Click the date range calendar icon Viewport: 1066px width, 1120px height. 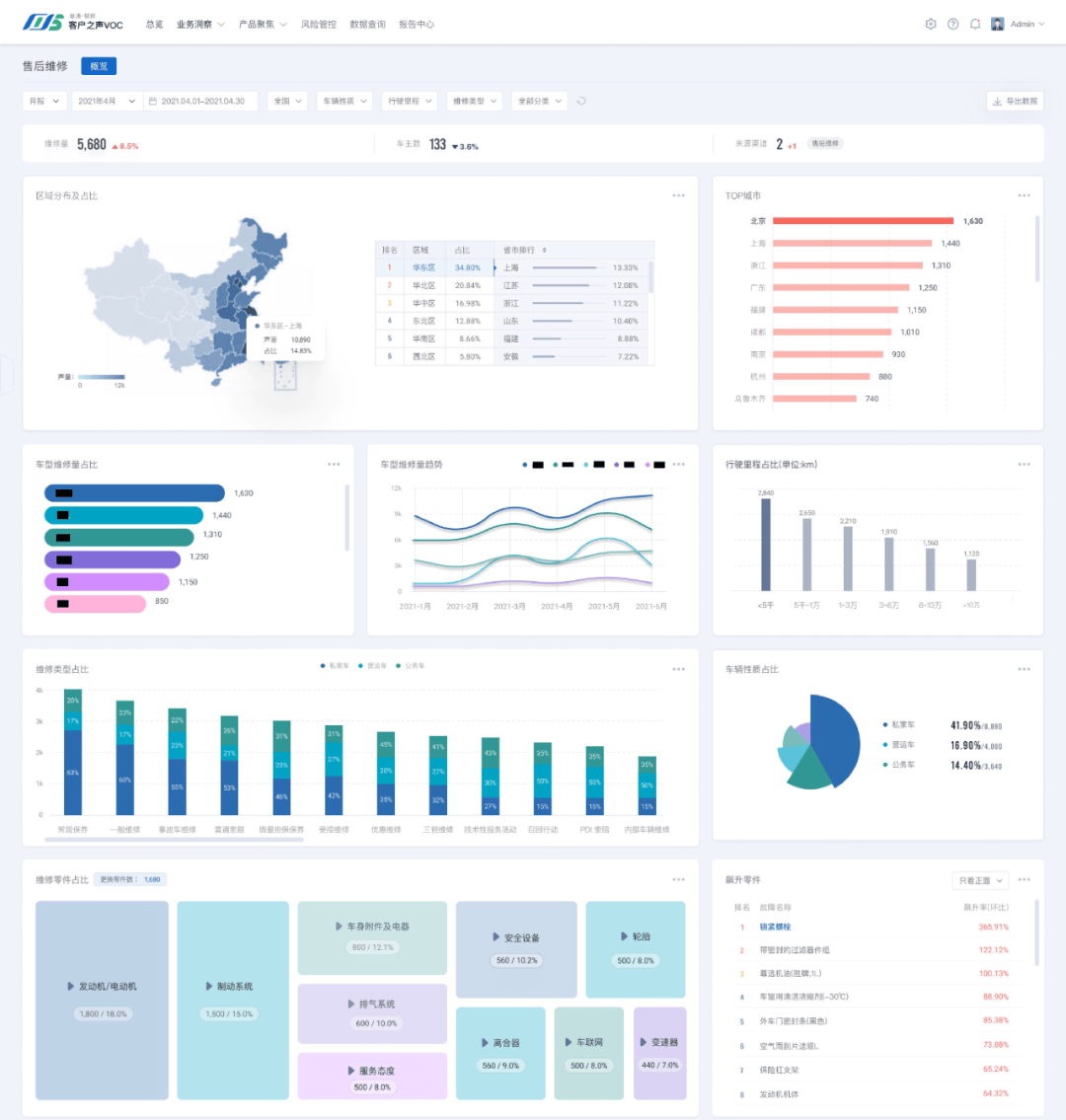click(x=153, y=101)
